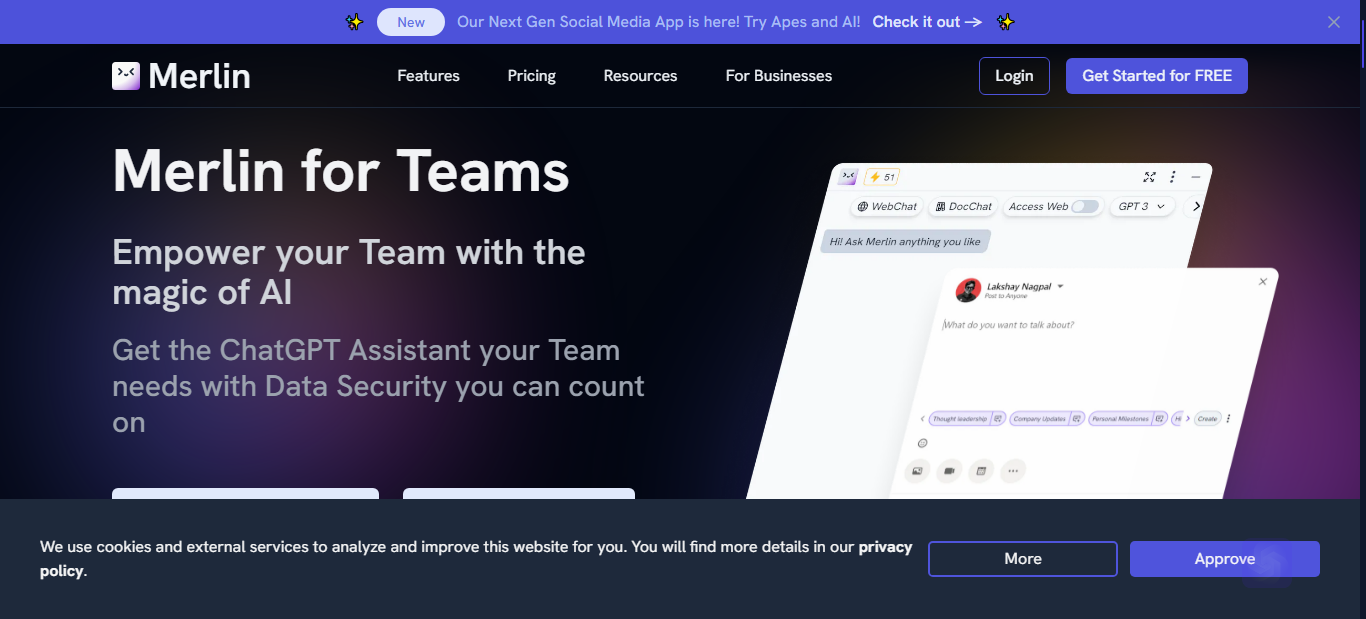1366x619 pixels.
Task: Click Lakshay Nagpal's profile photo
Action: 968,290
